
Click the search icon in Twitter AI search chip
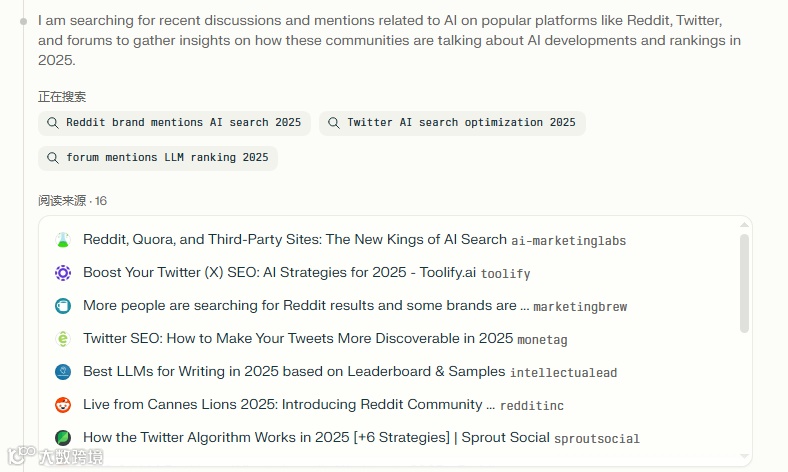coord(334,123)
